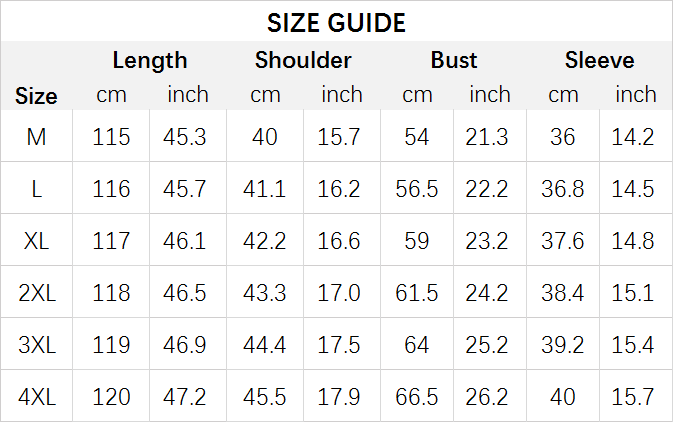The height and width of the screenshot is (423, 674).
Task: Select the Size header label
Action: click(x=36, y=96)
